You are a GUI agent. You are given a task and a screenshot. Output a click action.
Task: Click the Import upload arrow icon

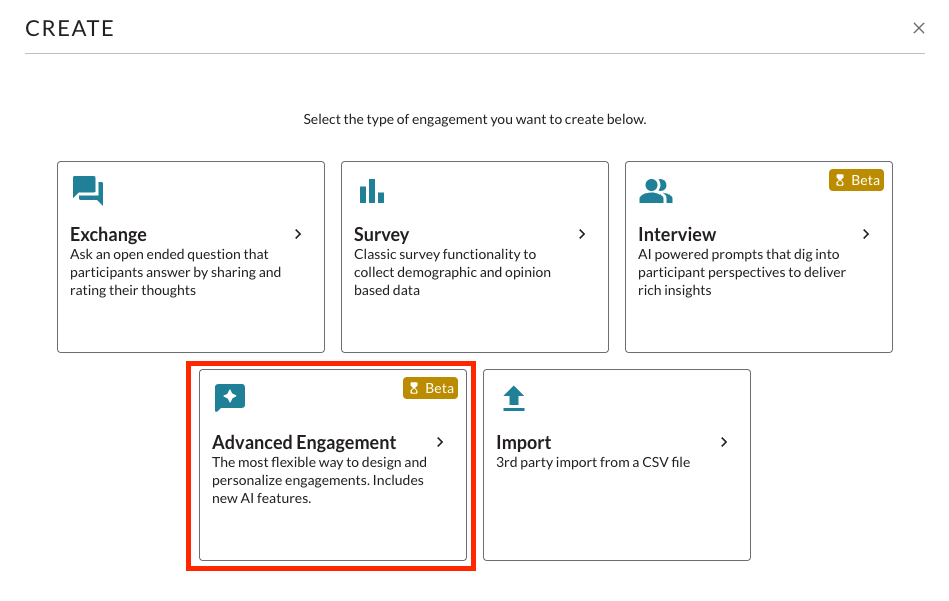coord(514,398)
